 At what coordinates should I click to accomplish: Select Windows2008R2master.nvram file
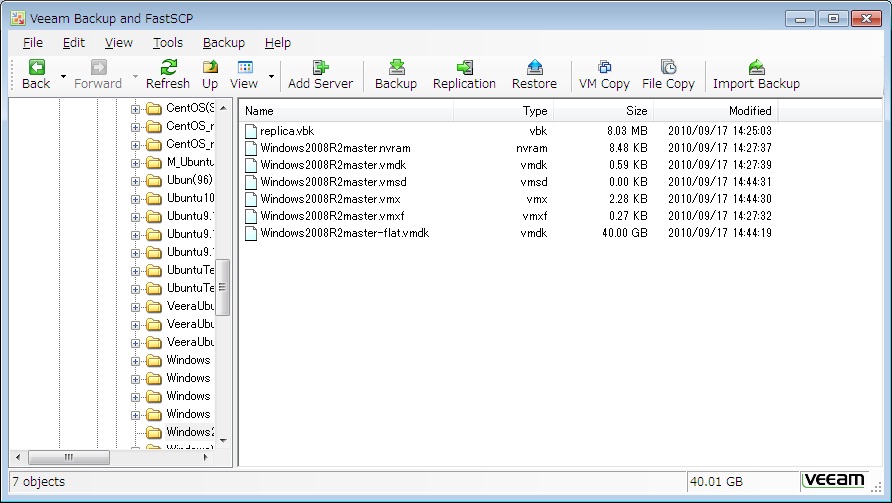click(x=335, y=148)
